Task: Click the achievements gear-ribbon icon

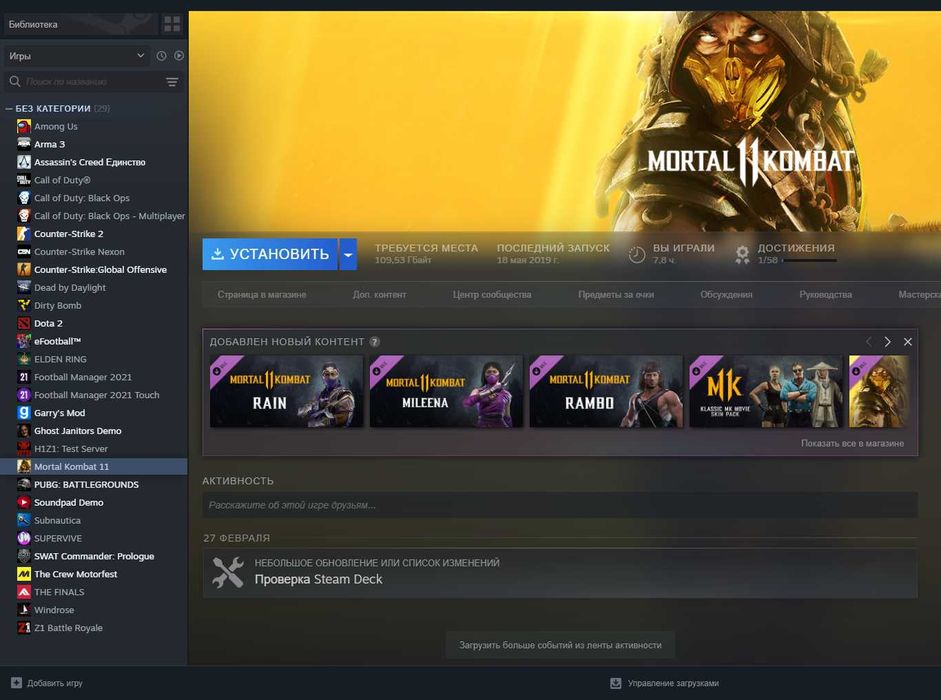Action: pos(742,255)
